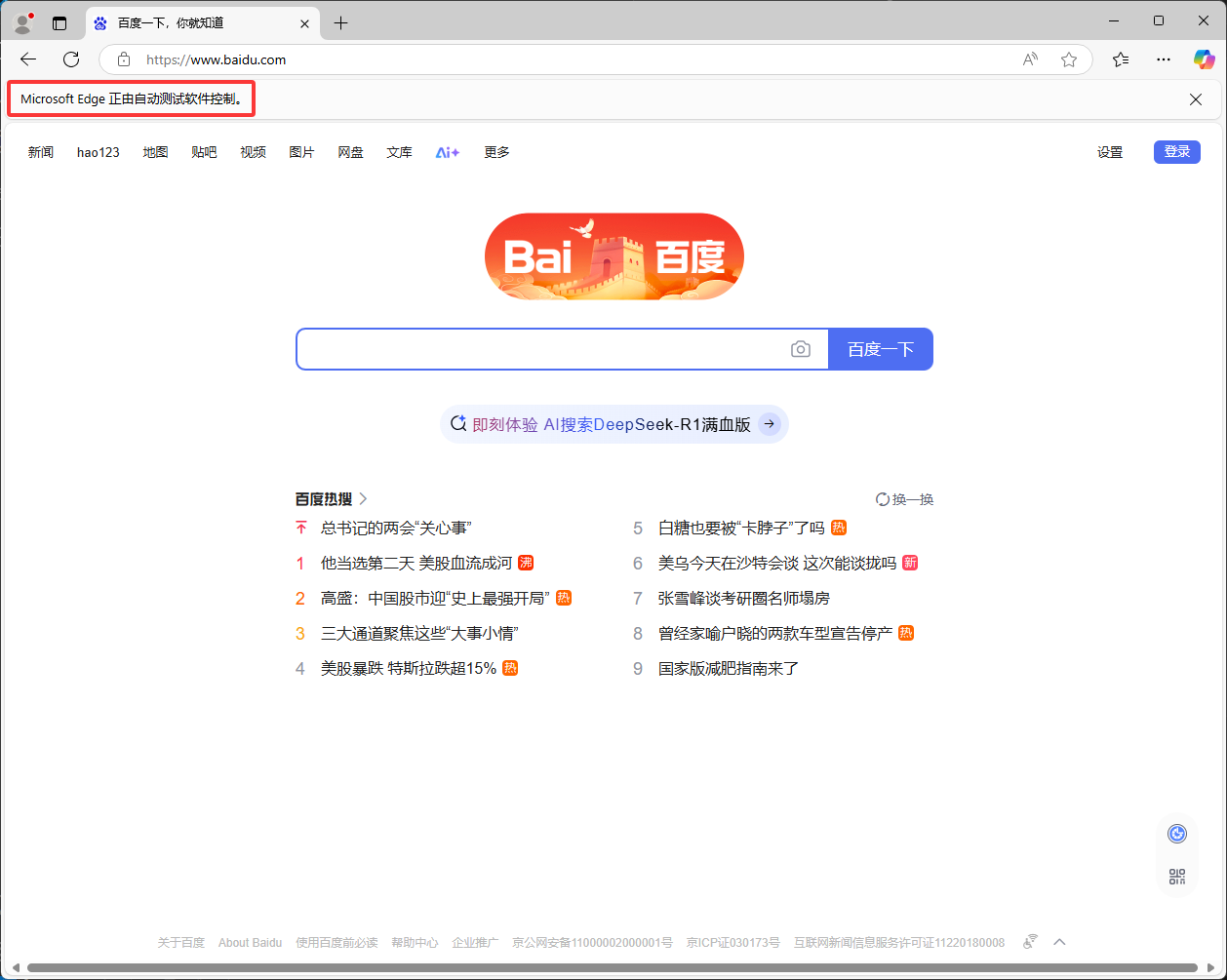Open a new tab with plus icon
1227x980 pixels.
[x=340, y=23]
